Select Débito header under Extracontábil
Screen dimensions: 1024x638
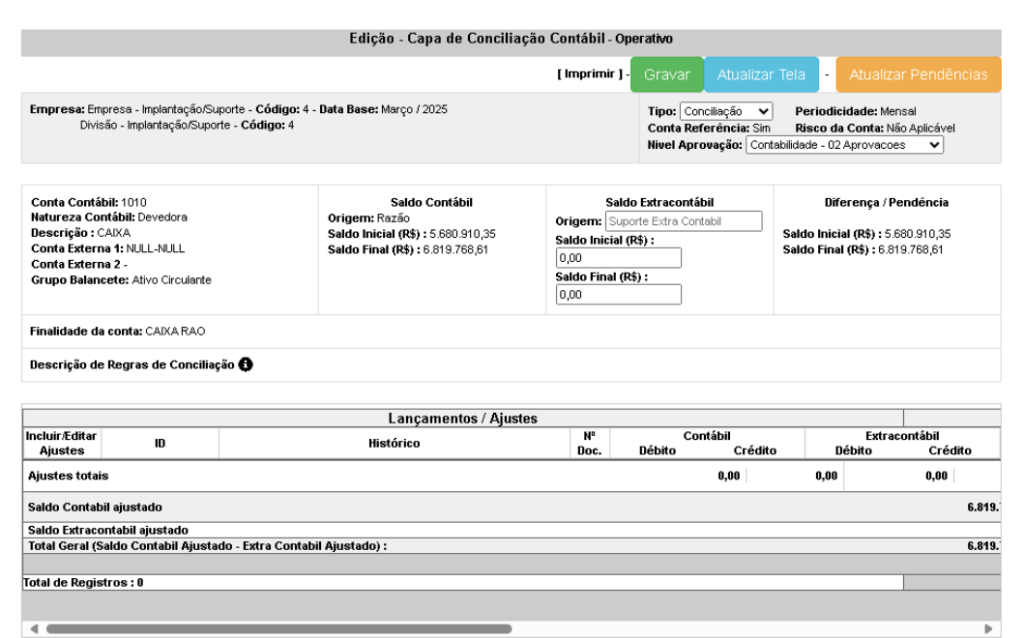point(853,451)
